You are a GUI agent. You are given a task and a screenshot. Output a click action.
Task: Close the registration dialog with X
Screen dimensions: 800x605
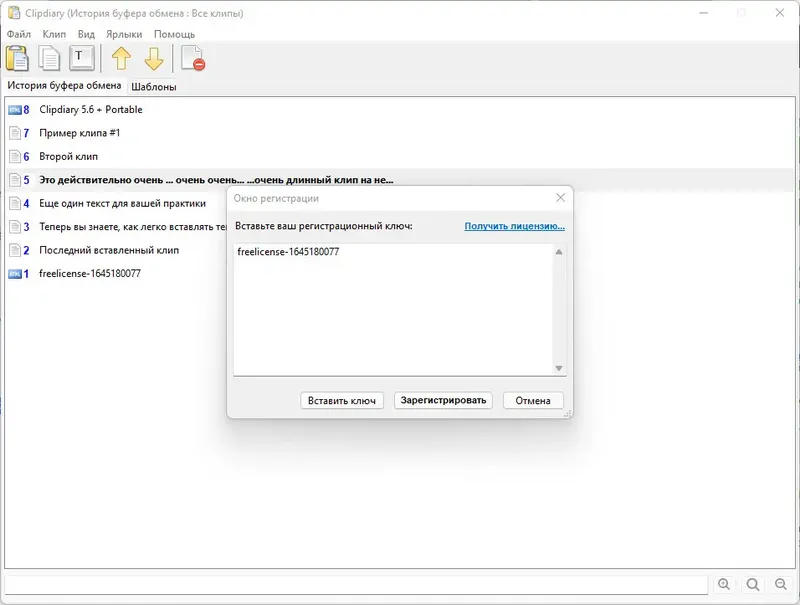tap(560, 198)
